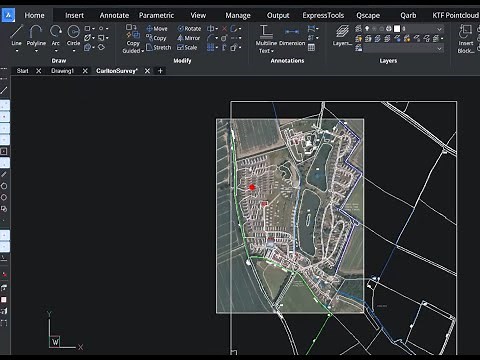Click the white layer color swatch
The width and height of the screenshot is (480, 360).
[397, 29]
